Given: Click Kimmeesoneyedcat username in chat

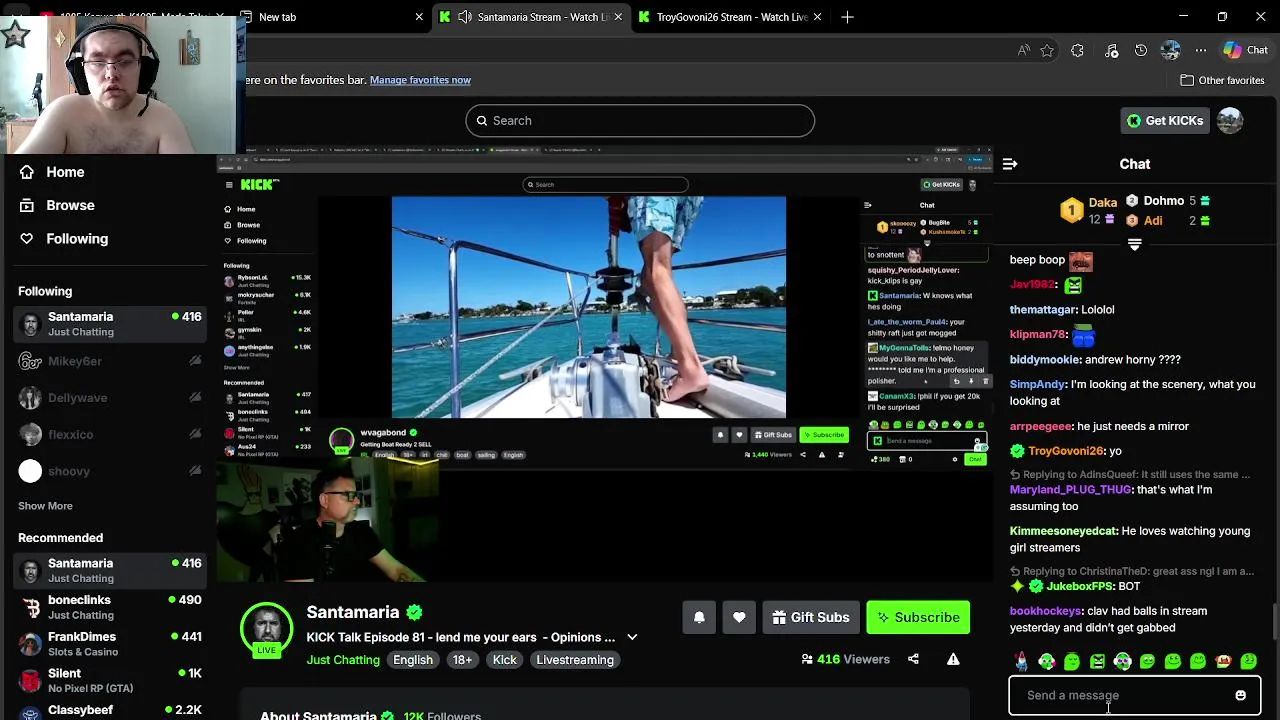Looking at the screenshot, I should click(x=1063, y=531).
